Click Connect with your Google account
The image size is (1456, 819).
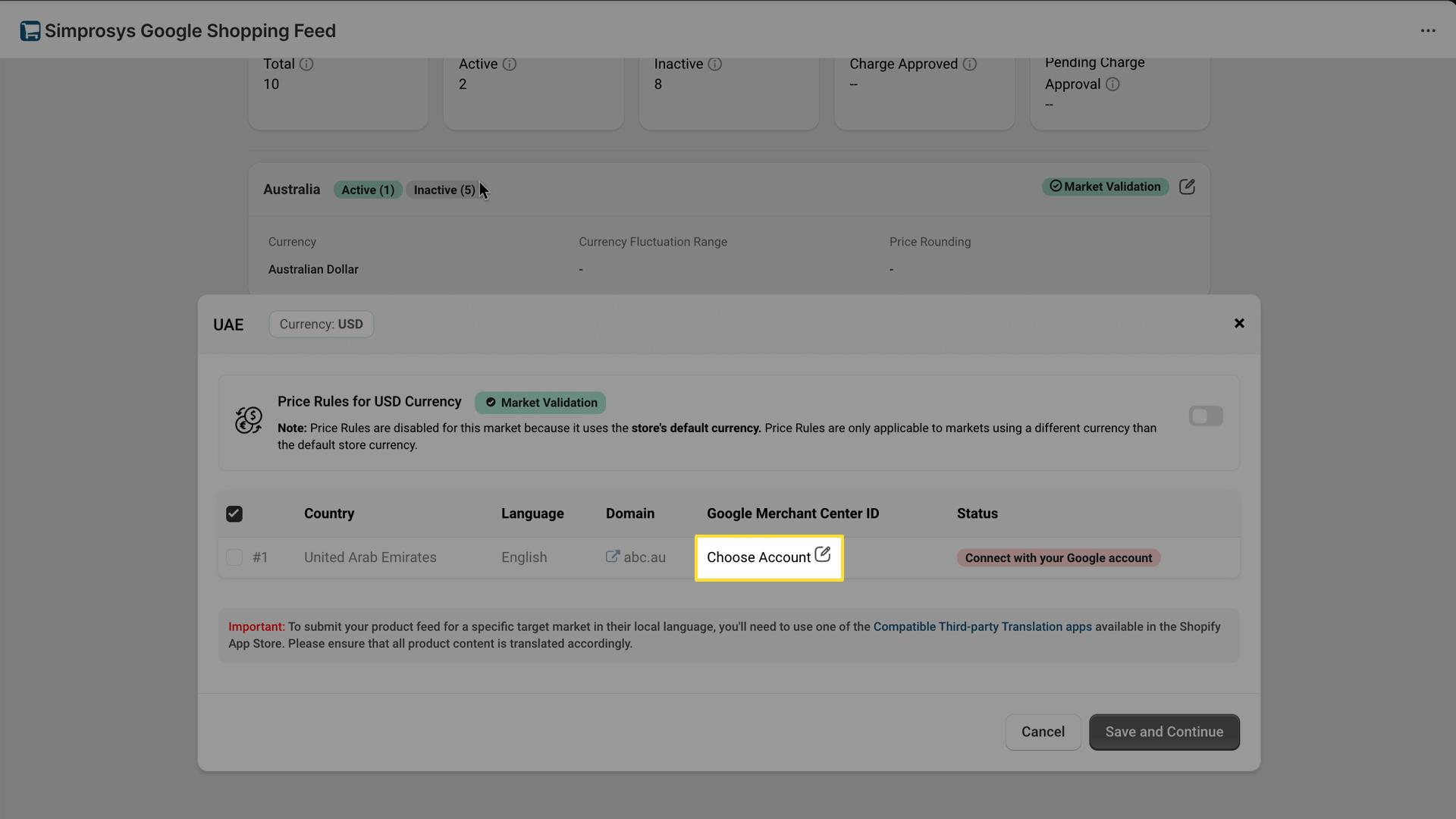pyautogui.click(x=1058, y=557)
